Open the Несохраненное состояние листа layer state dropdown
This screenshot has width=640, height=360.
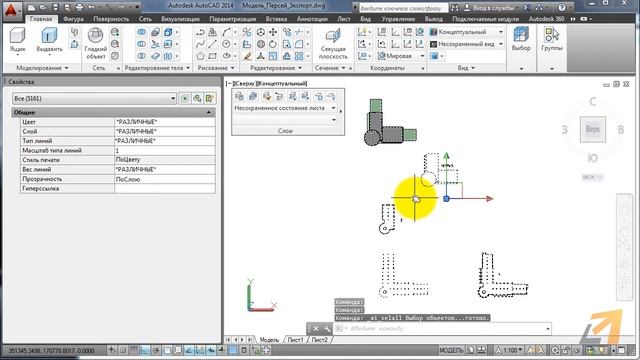point(285,108)
